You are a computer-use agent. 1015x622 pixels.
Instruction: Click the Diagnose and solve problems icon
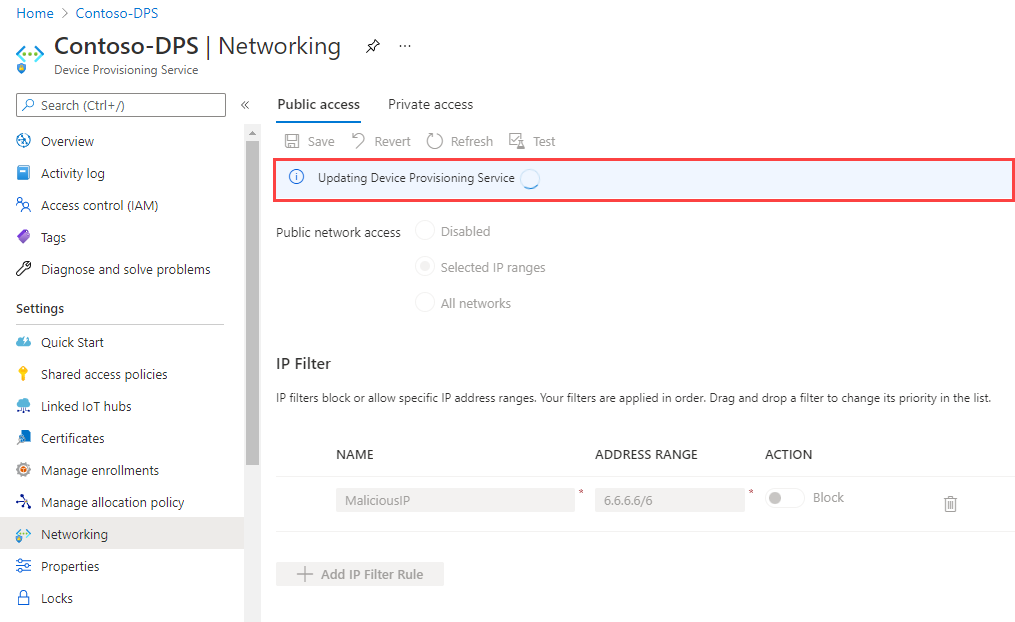click(x=24, y=269)
